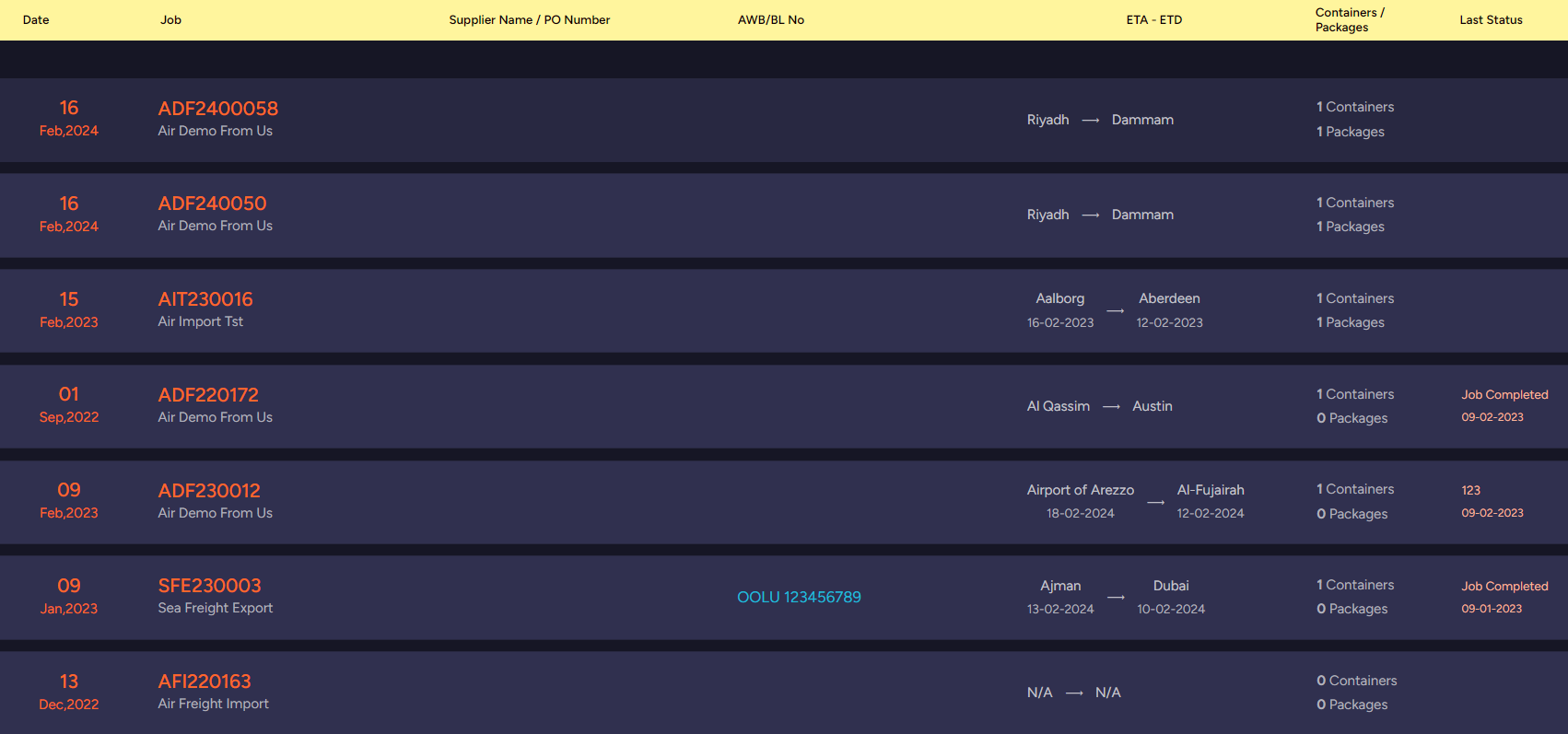Image resolution: width=1568 pixels, height=734 pixels.
Task: Click Ajman origin text
Action: [x=1060, y=586]
